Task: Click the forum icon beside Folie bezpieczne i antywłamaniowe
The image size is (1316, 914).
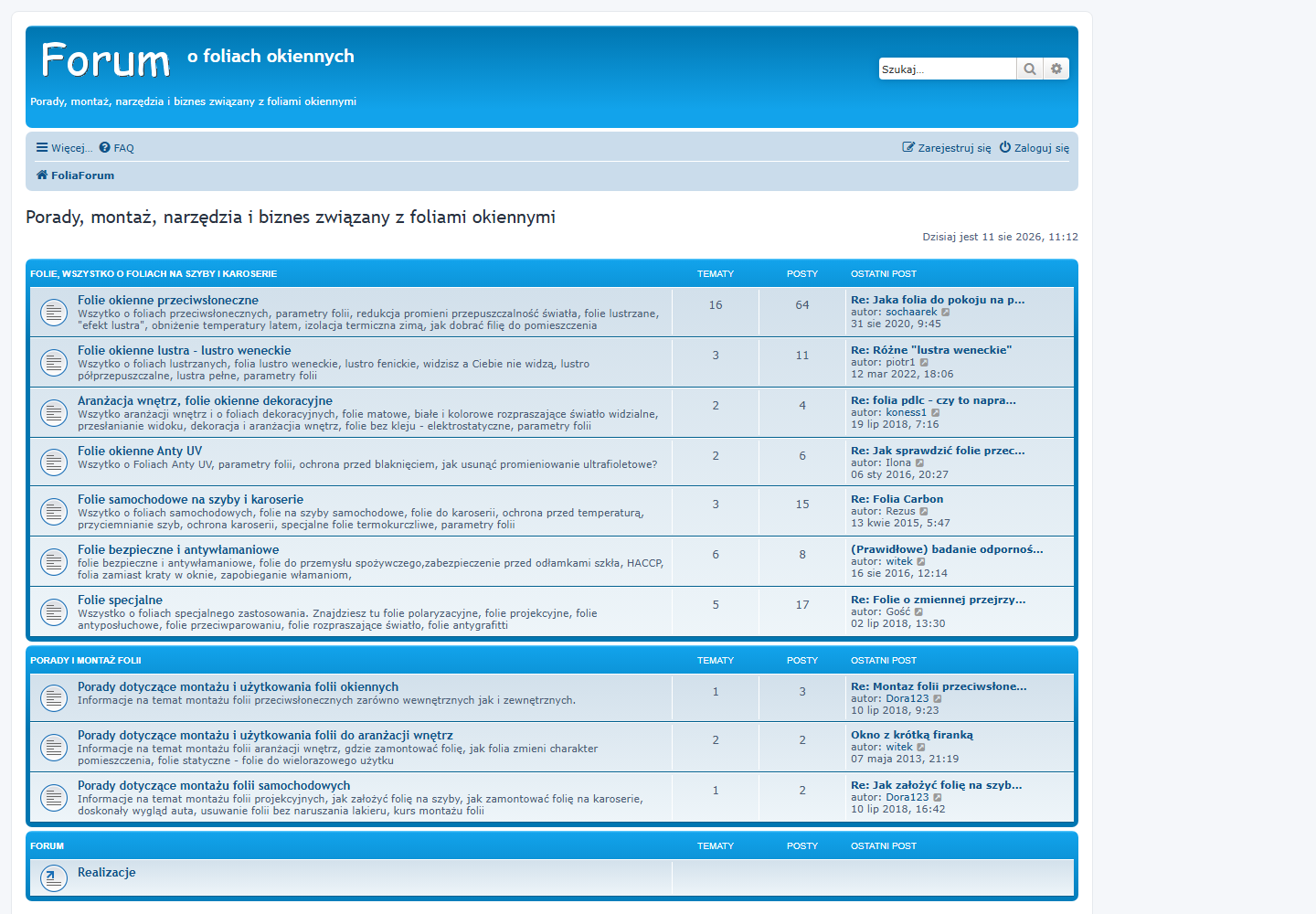Action: pos(54,562)
